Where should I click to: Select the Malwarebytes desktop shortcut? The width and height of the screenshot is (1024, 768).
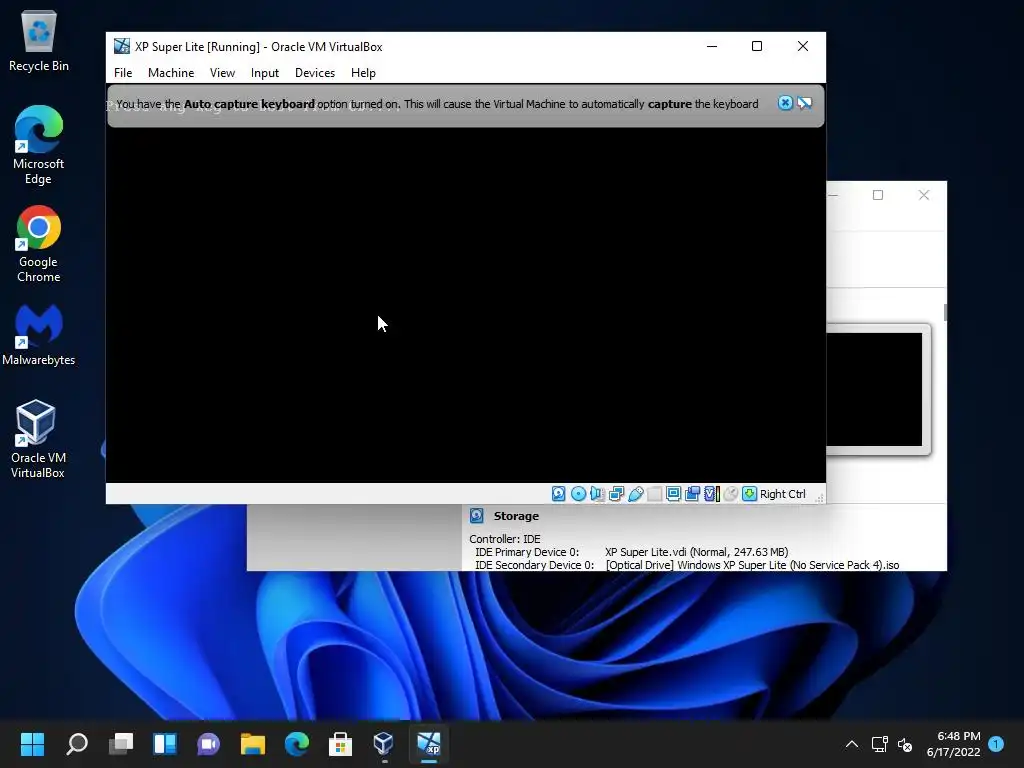point(39,334)
